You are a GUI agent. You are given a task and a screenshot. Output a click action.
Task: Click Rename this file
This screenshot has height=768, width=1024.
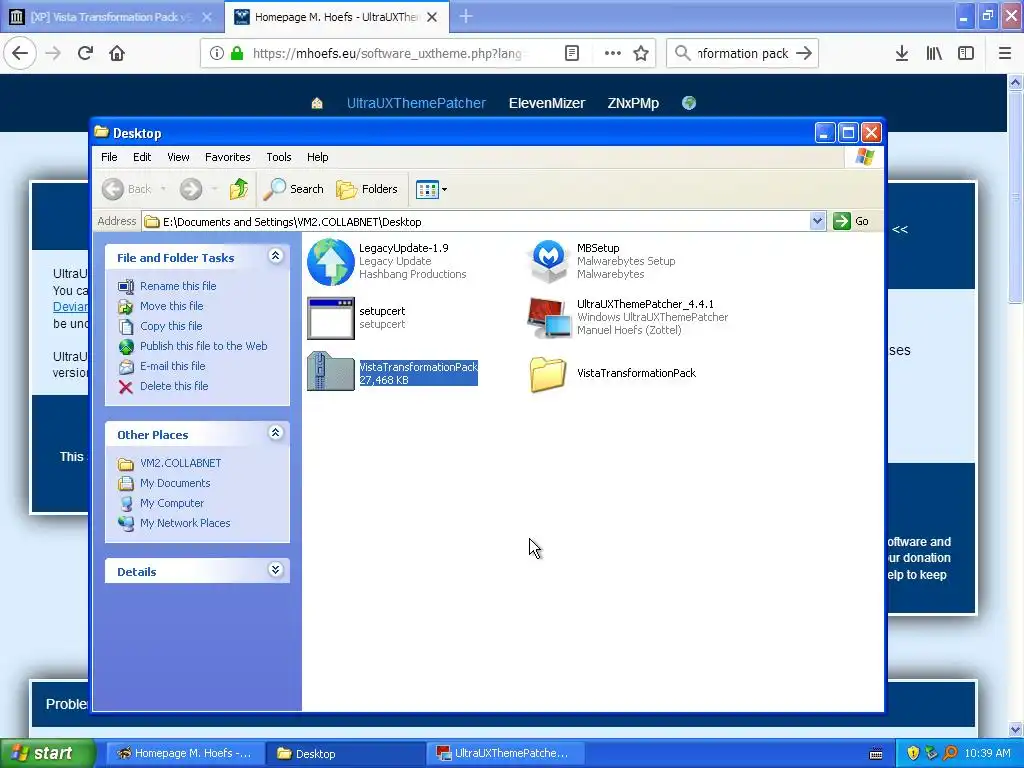178,286
